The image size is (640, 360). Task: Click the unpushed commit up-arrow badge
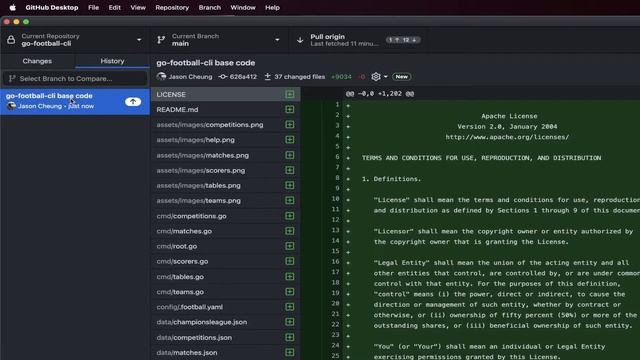coord(133,102)
